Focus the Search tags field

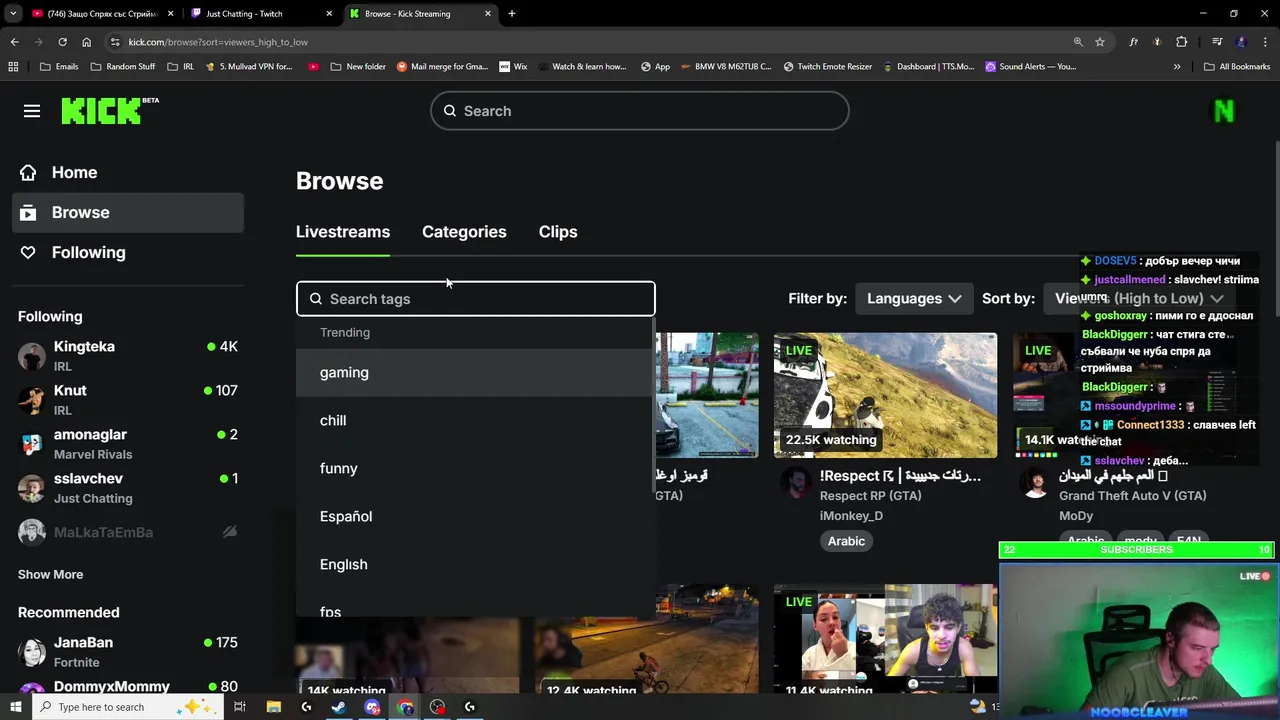coord(476,299)
